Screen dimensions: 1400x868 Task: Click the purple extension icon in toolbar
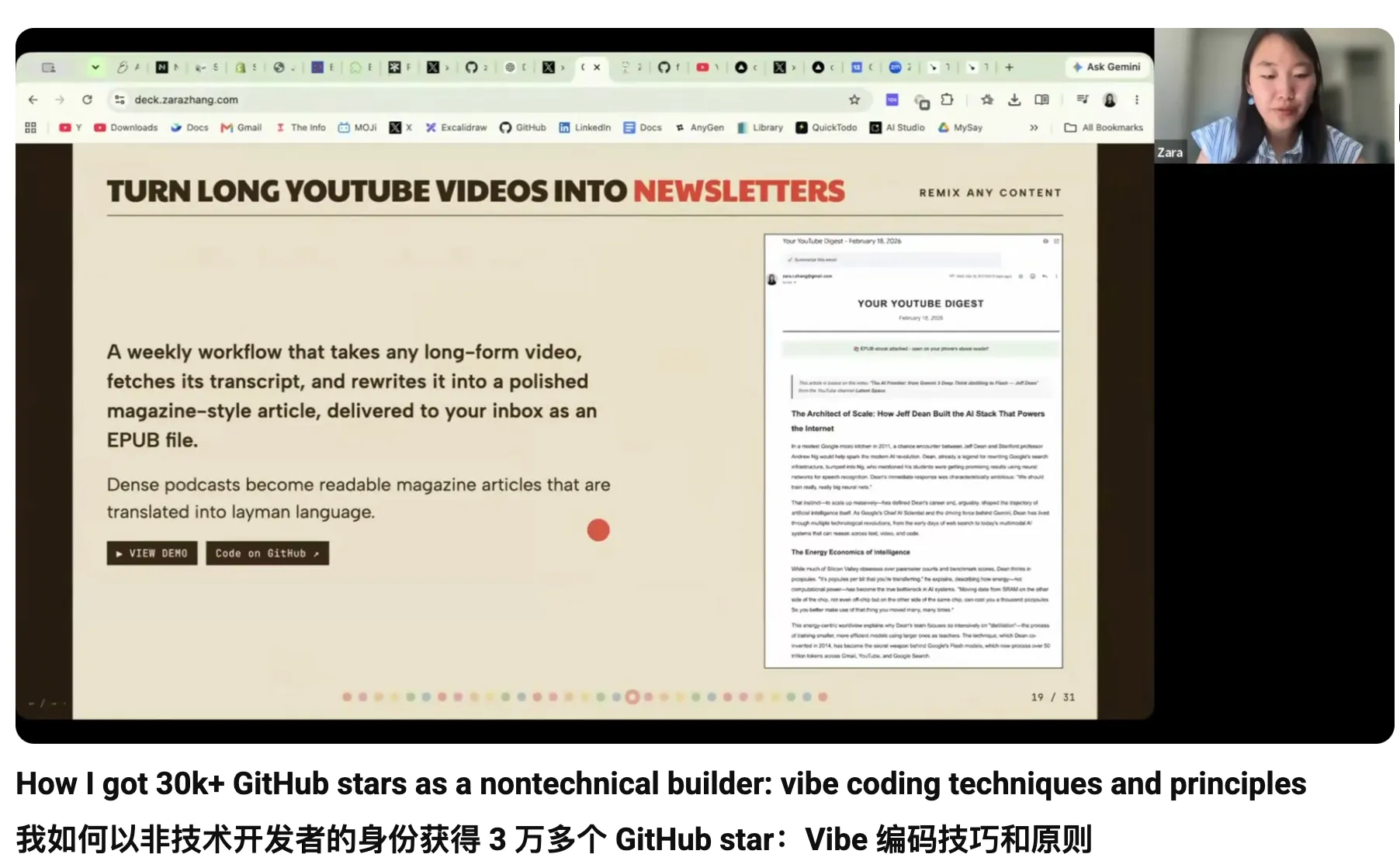click(892, 99)
